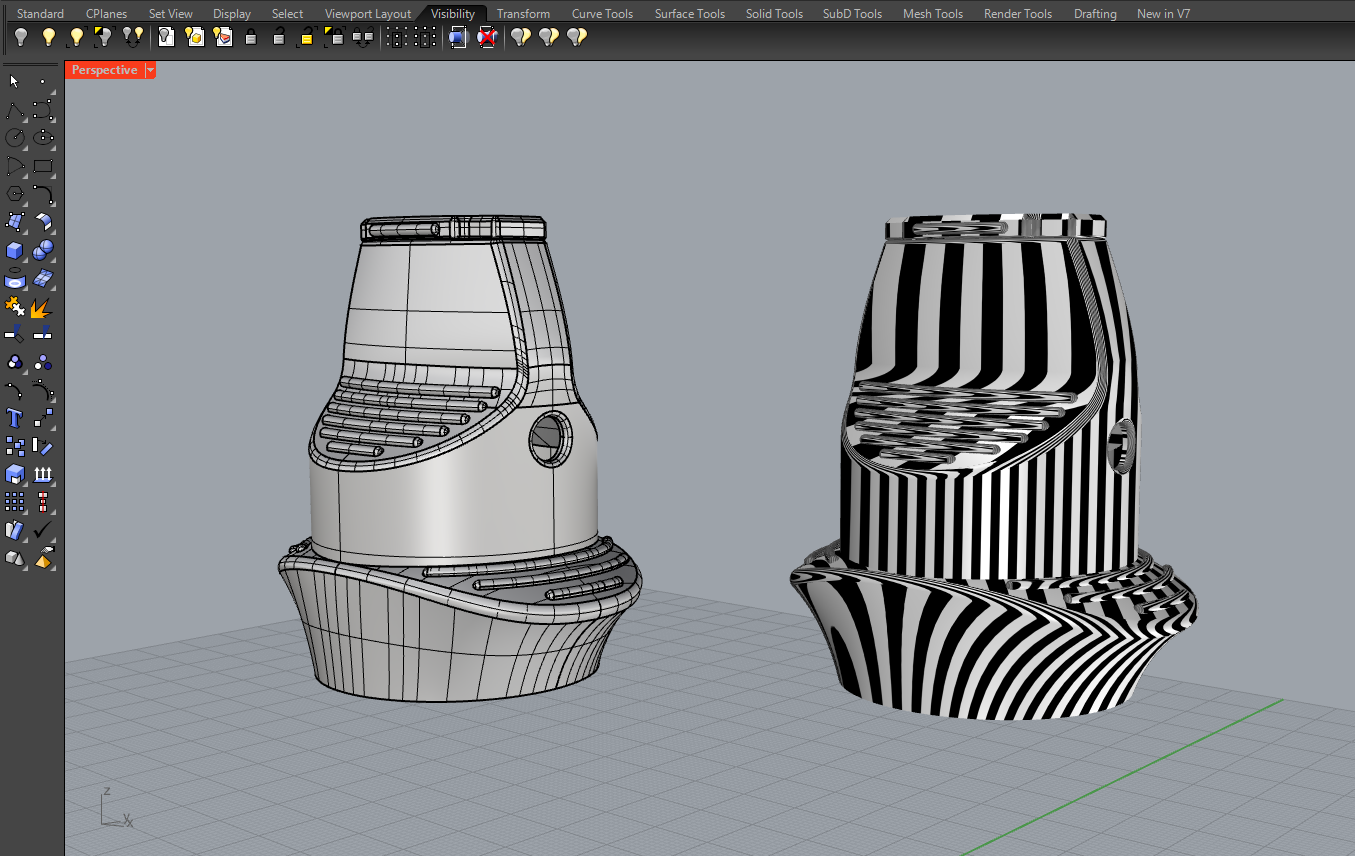
Task: Choose Surface from corner points tool
Action: tap(15, 221)
